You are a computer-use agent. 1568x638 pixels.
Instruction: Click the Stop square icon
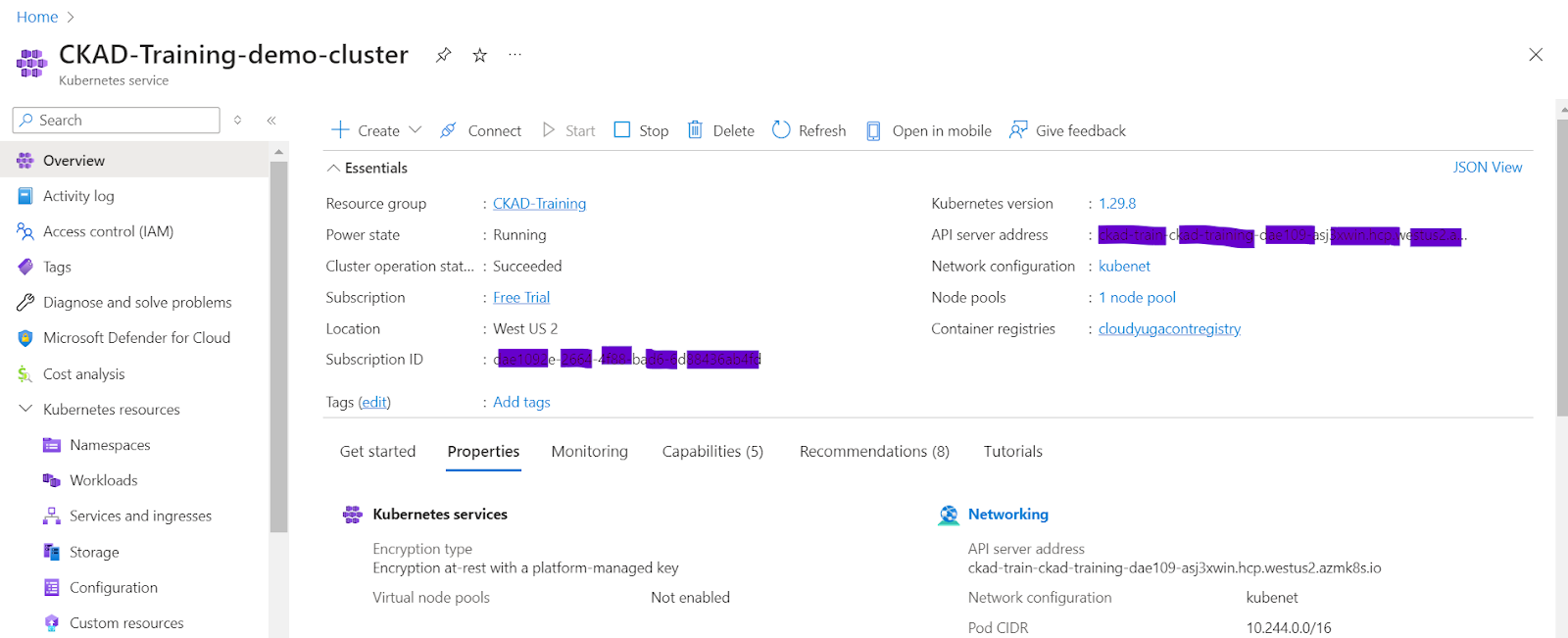coord(622,129)
